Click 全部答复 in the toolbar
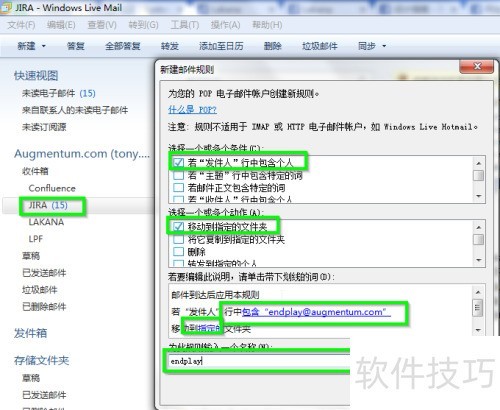 tap(123, 46)
